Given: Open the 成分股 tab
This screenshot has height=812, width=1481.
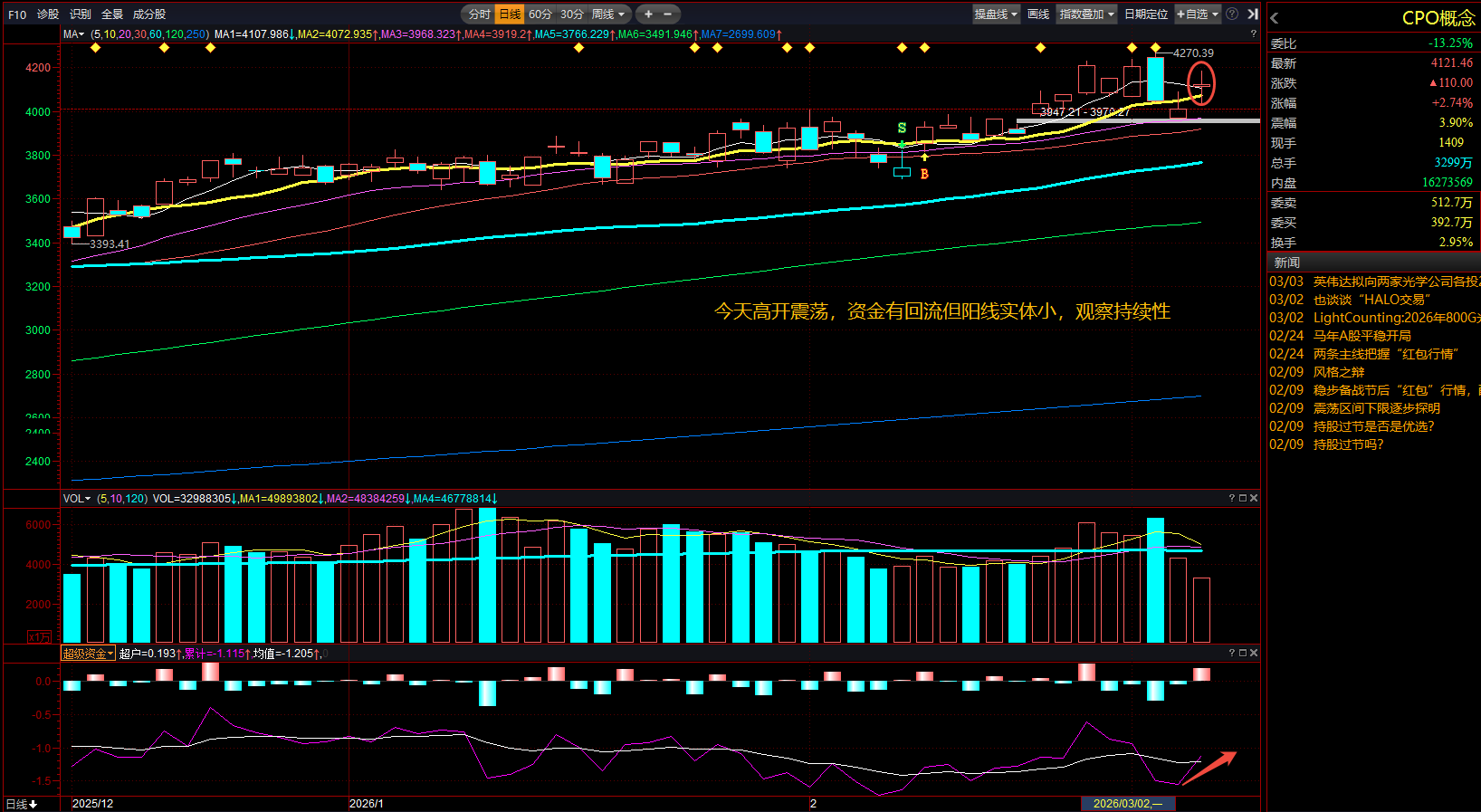Looking at the screenshot, I should pos(149,14).
